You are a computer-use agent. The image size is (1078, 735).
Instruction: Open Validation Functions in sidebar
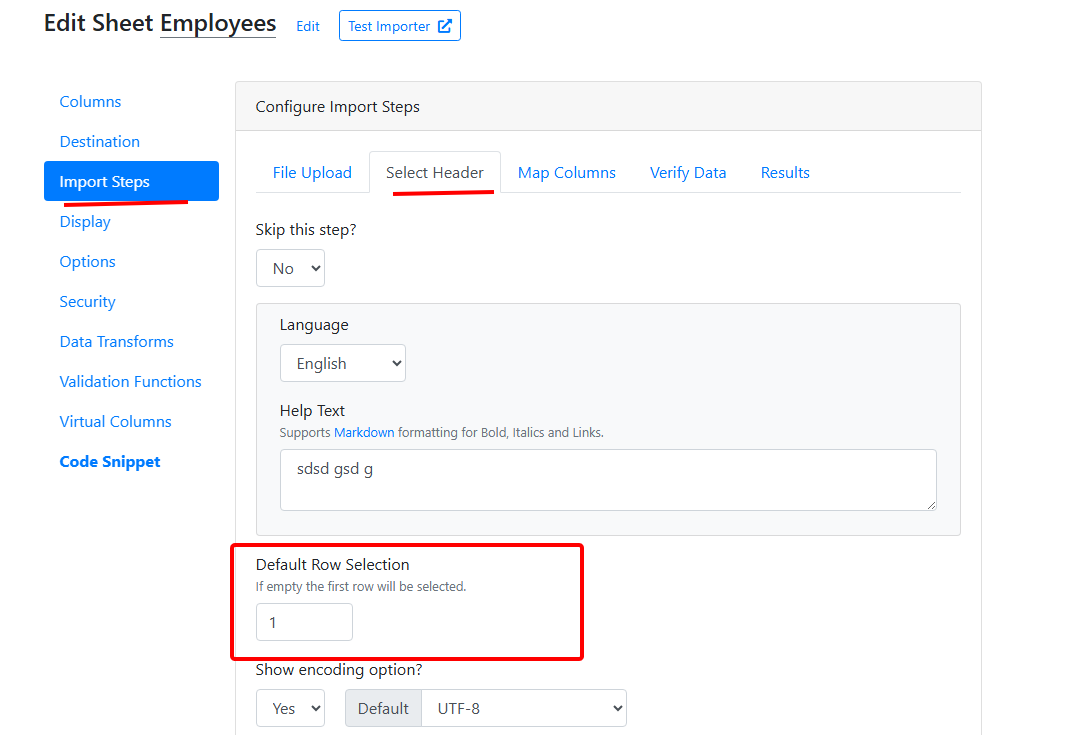(x=130, y=381)
